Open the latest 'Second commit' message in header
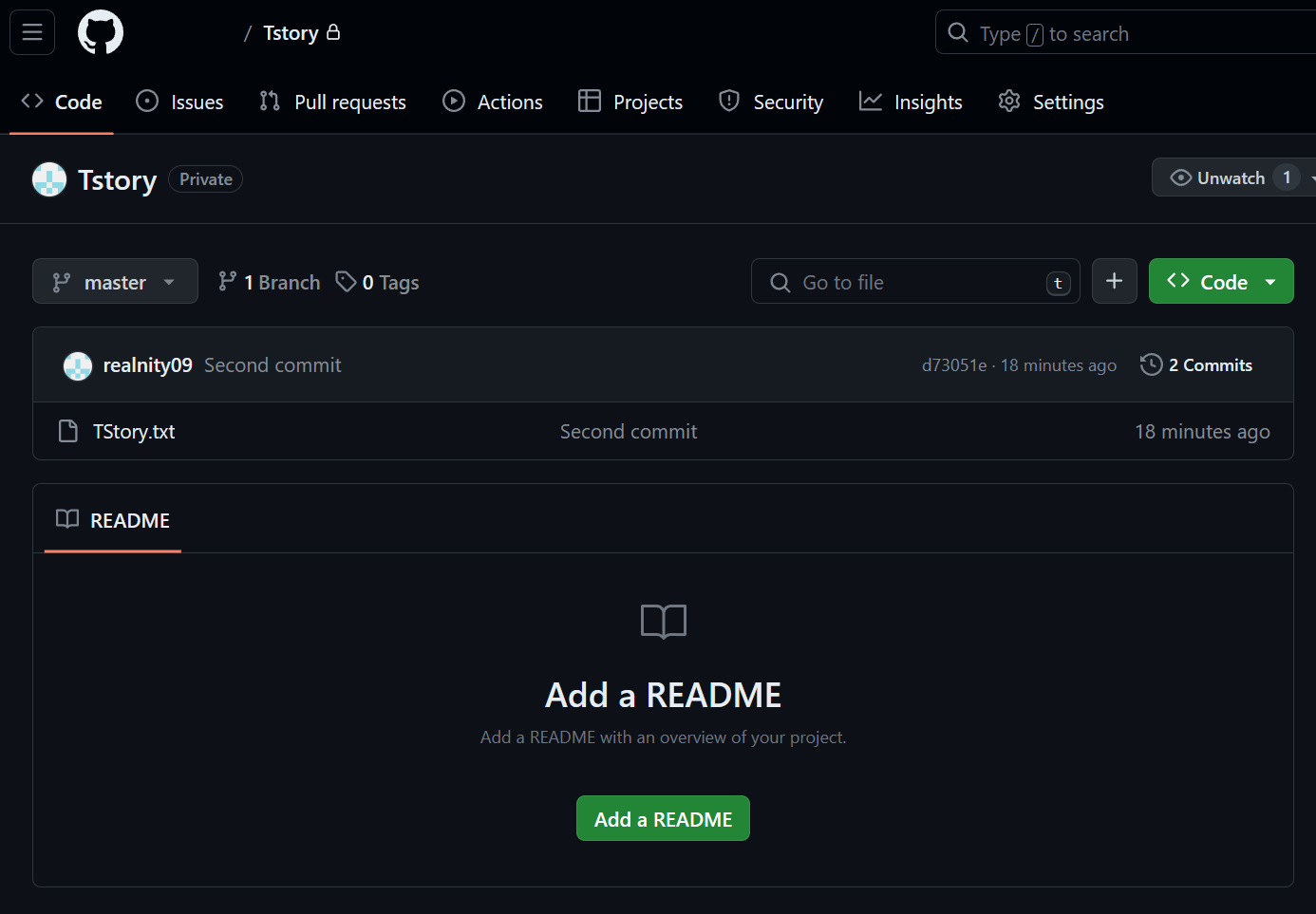This screenshot has height=914, width=1316. (273, 365)
